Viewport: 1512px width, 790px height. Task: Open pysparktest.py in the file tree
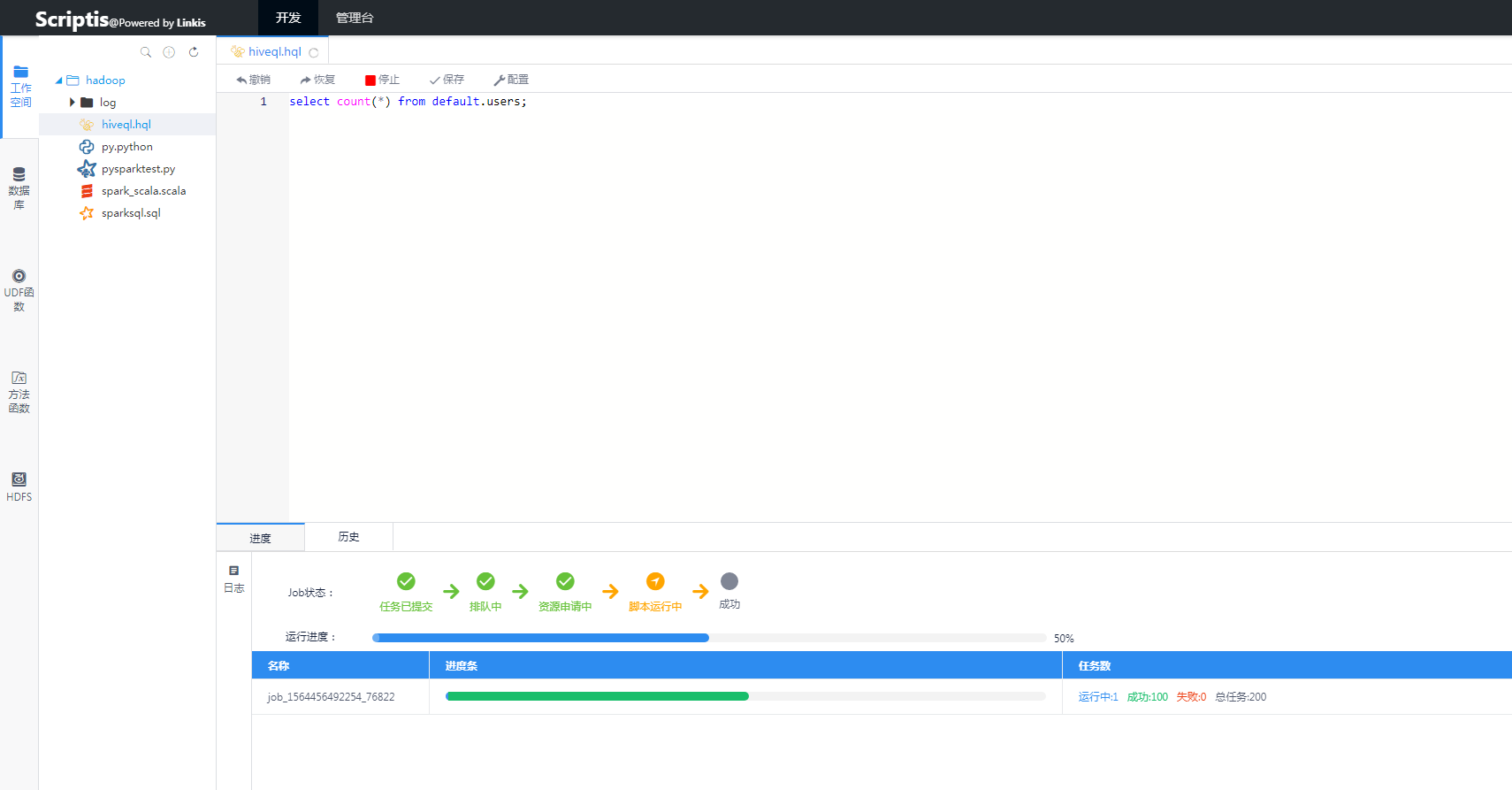pyautogui.click(x=138, y=169)
